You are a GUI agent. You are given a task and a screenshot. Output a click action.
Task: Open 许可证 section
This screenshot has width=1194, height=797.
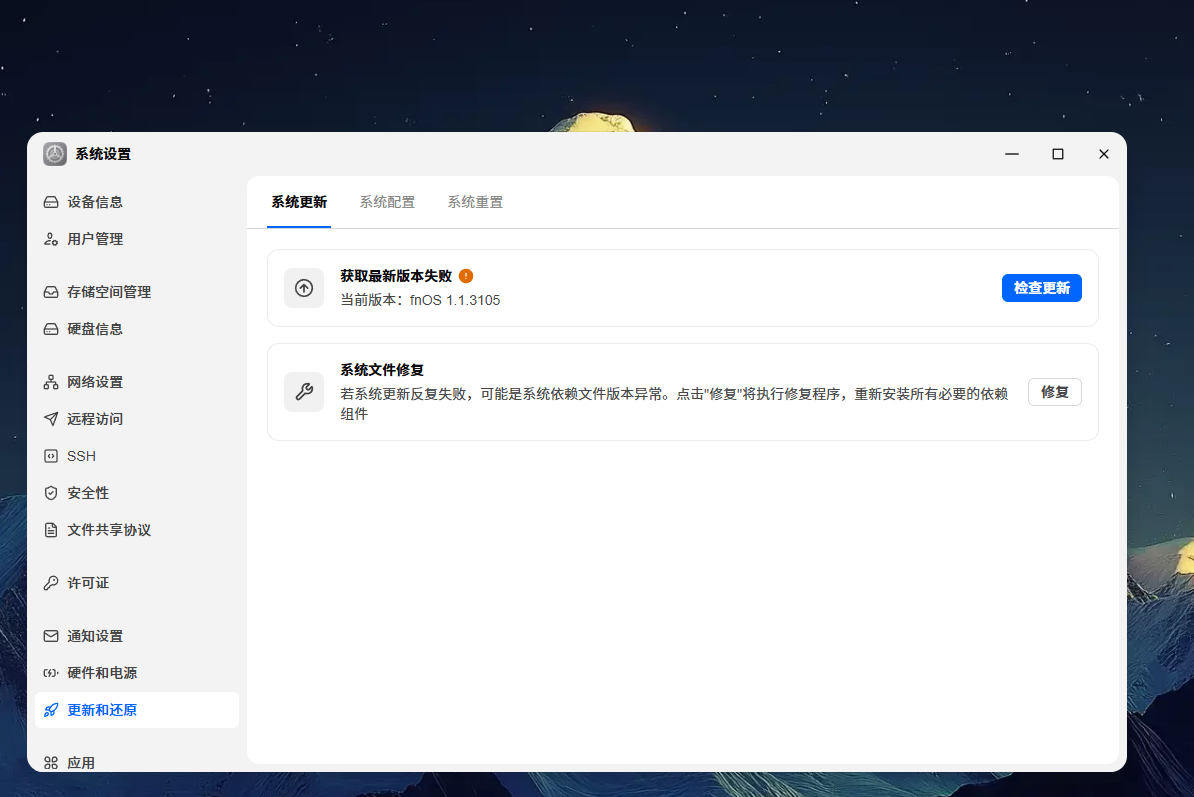(x=137, y=583)
